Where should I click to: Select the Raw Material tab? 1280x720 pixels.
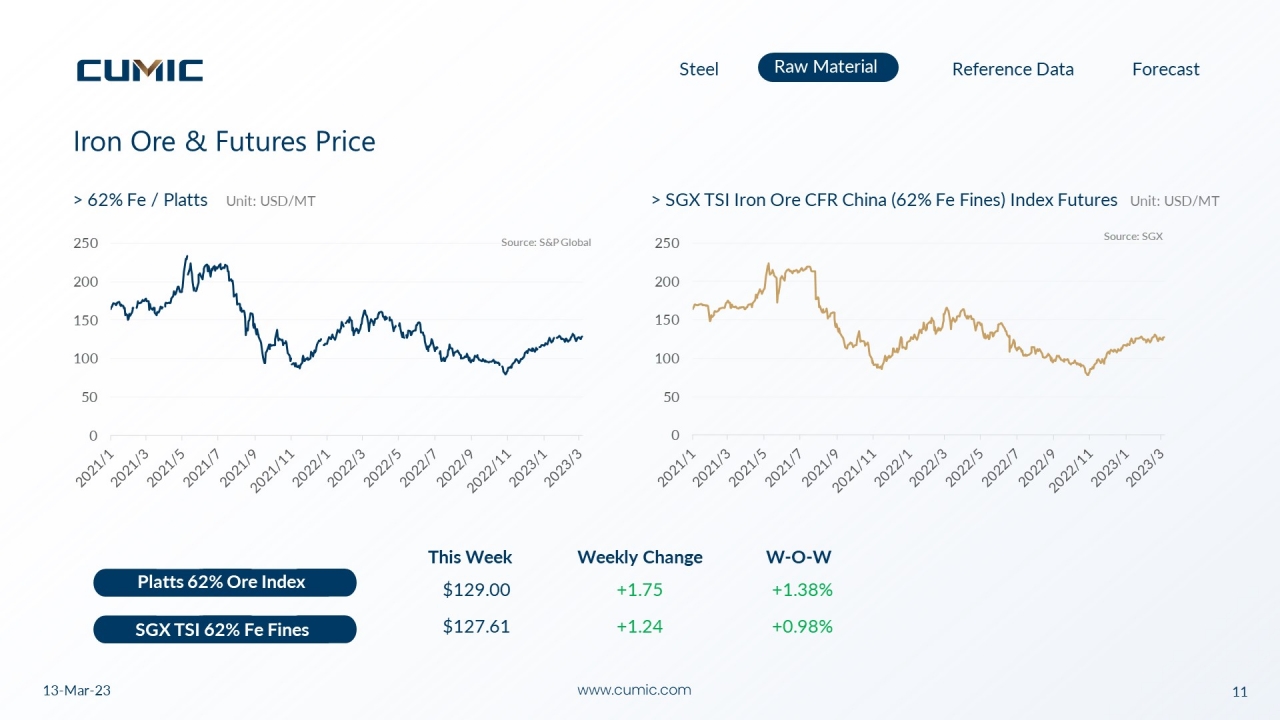point(827,67)
